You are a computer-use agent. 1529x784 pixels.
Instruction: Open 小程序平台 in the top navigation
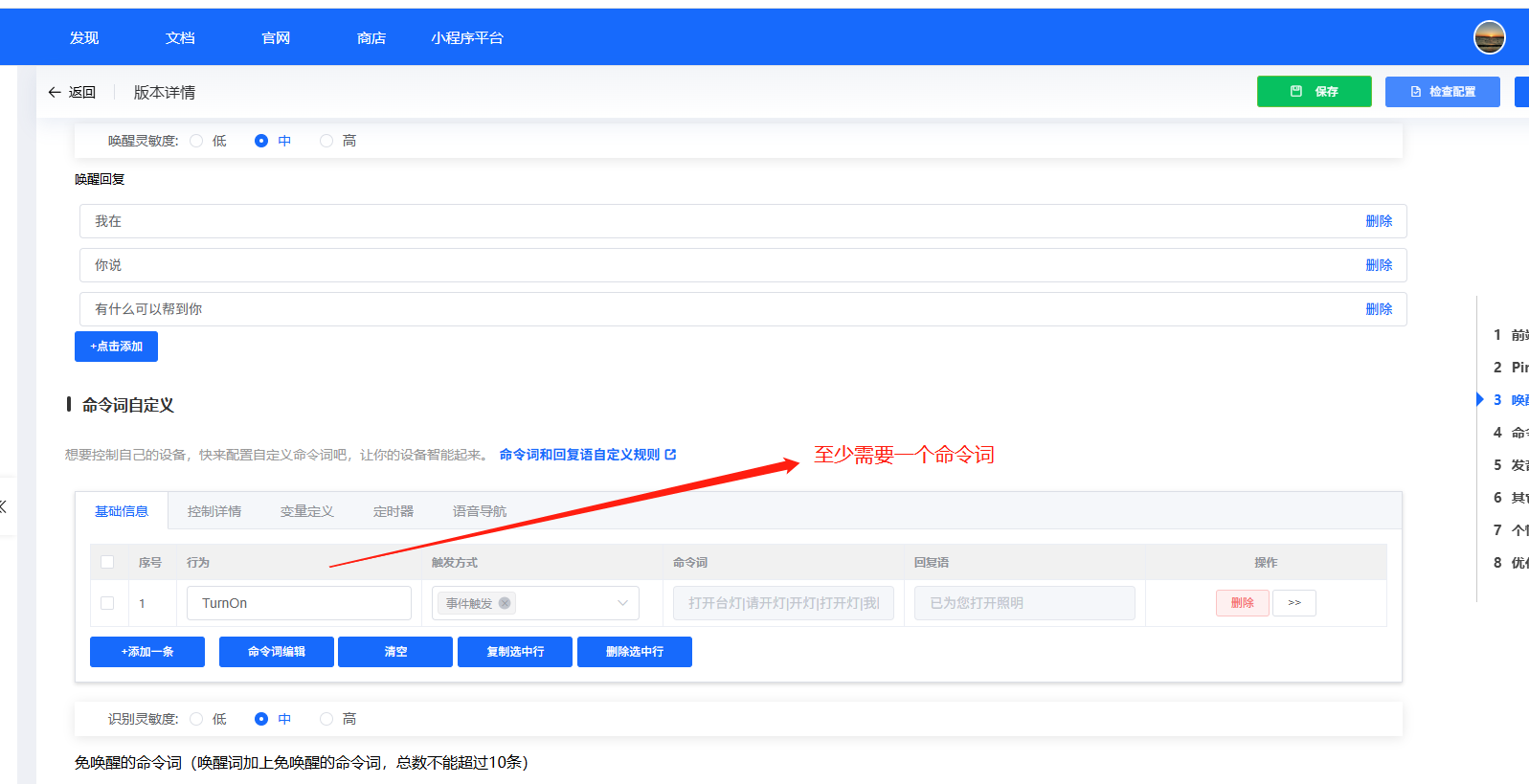pyautogui.click(x=466, y=38)
